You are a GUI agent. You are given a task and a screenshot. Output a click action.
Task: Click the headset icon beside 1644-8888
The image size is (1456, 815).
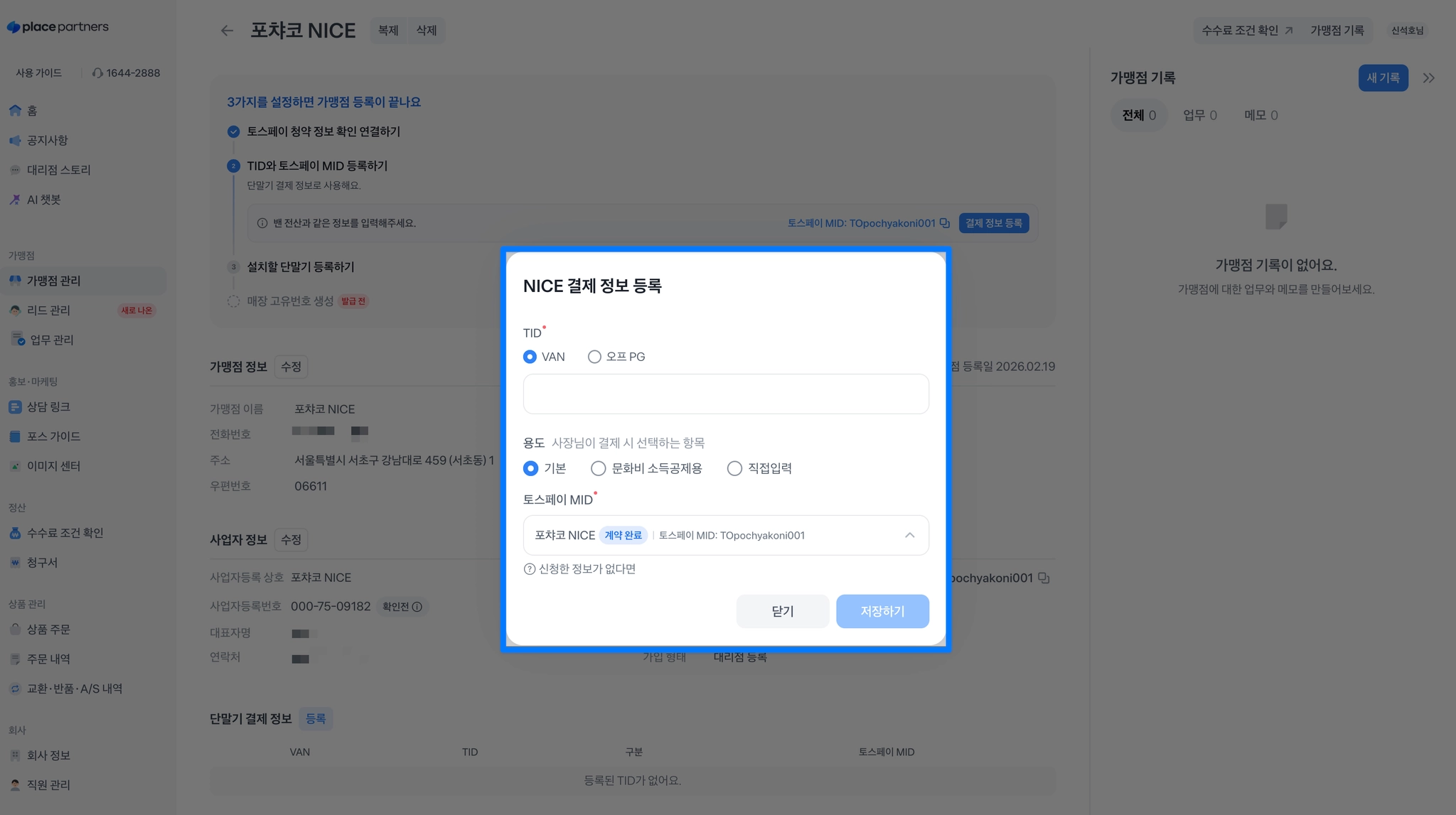pyautogui.click(x=97, y=73)
